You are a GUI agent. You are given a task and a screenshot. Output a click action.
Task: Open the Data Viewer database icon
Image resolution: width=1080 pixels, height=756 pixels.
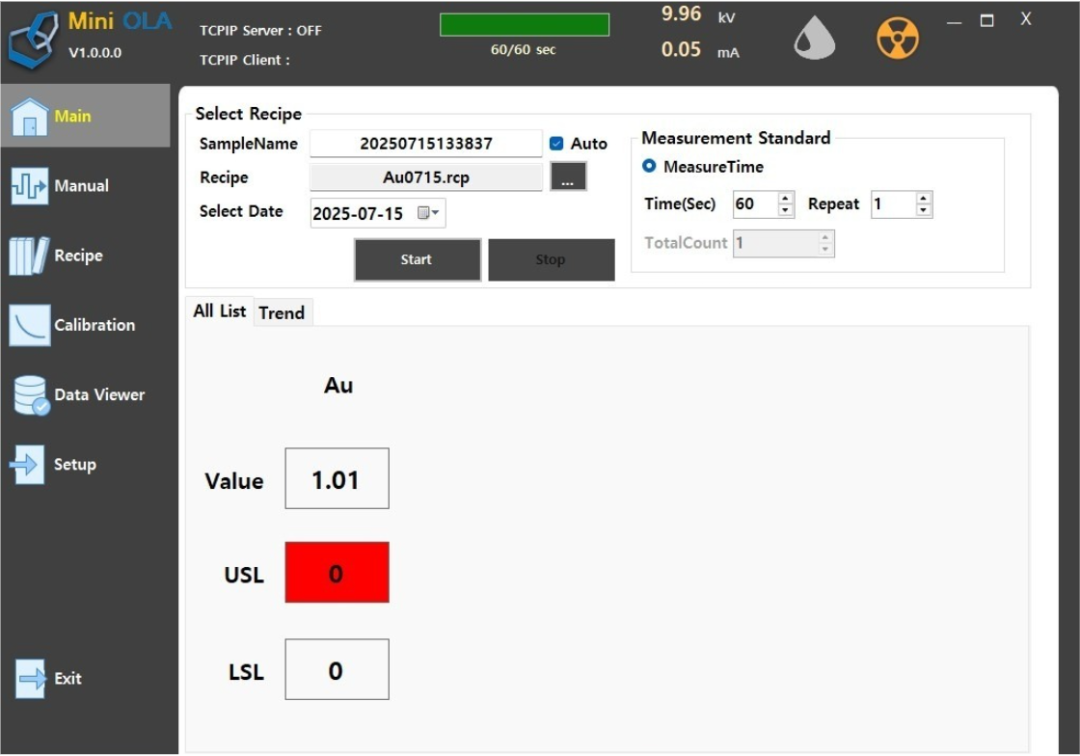click(x=31, y=395)
